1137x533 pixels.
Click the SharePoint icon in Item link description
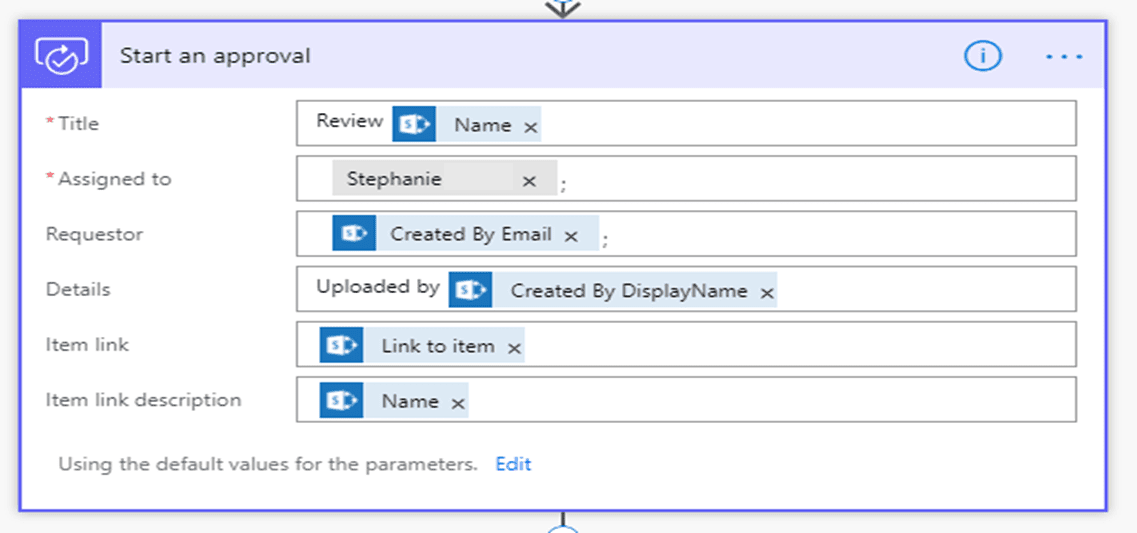pyautogui.click(x=341, y=400)
